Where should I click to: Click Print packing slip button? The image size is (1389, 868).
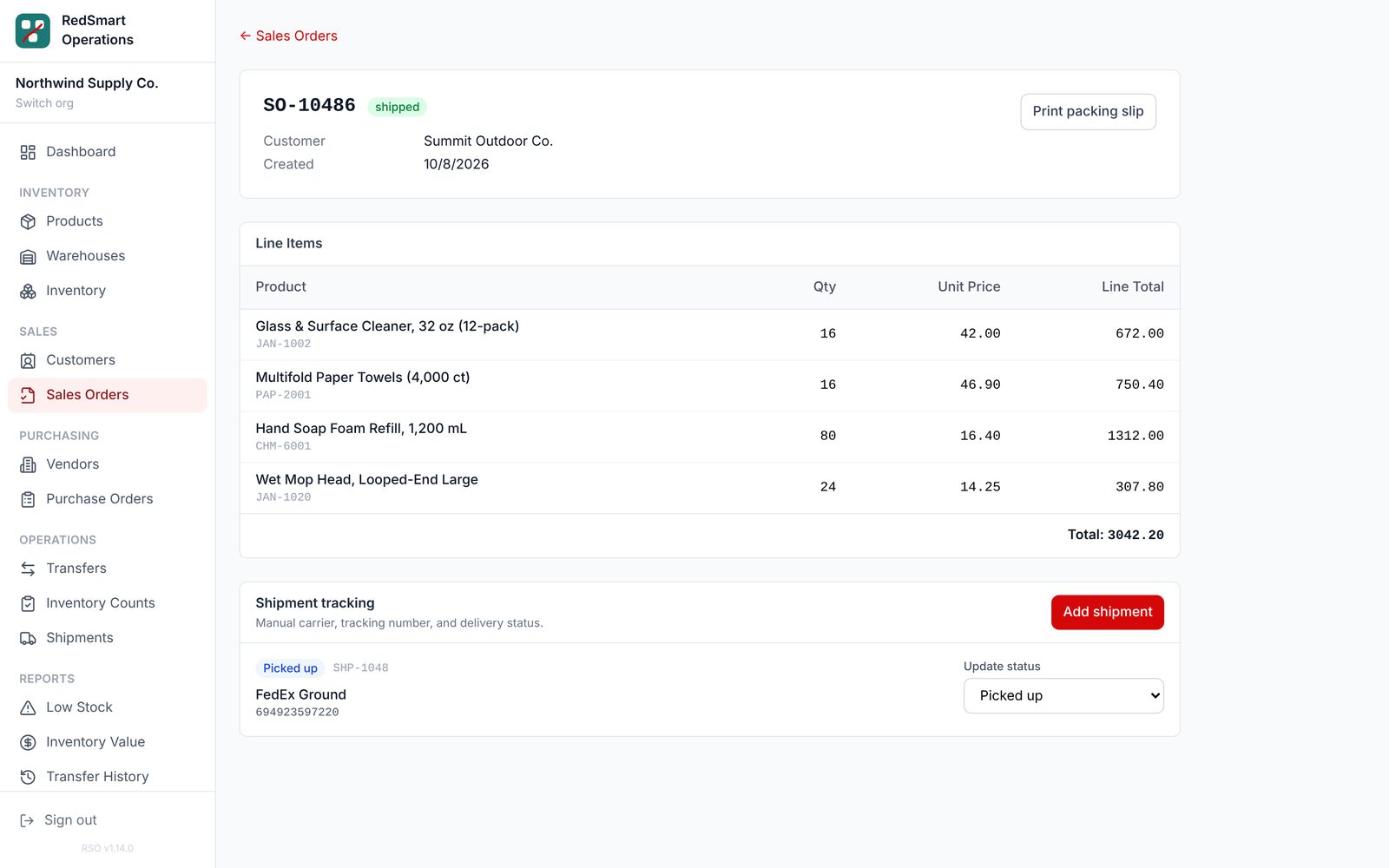click(x=1088, y=111)
